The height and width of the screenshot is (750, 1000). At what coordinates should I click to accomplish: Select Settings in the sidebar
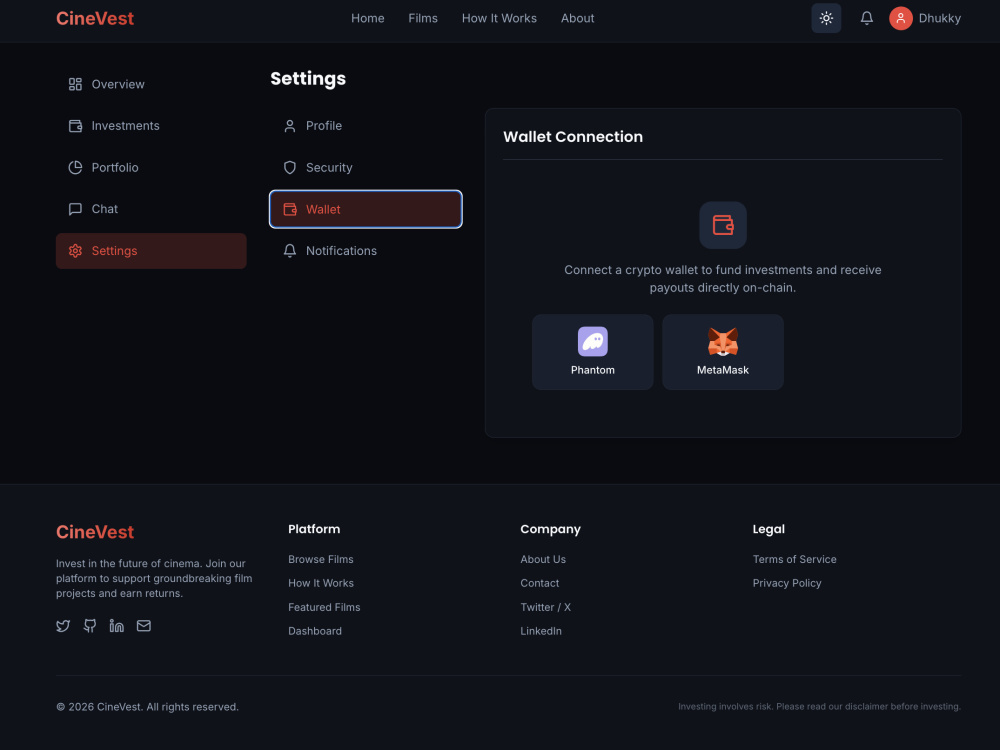click(x=151, y=251)
